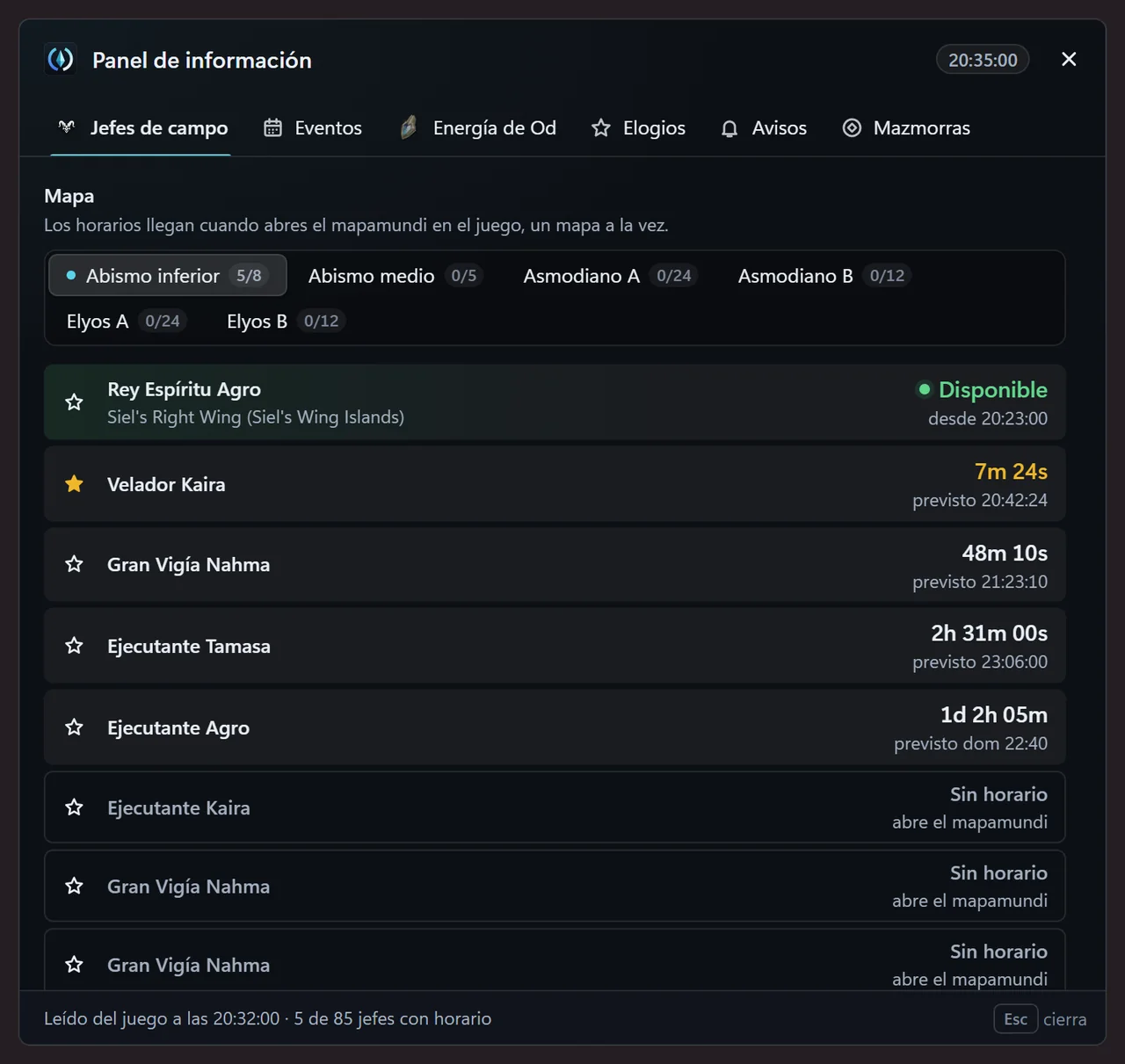Select the Abismo medio map
1125x1064 pixels.
(x=395, y=276)
